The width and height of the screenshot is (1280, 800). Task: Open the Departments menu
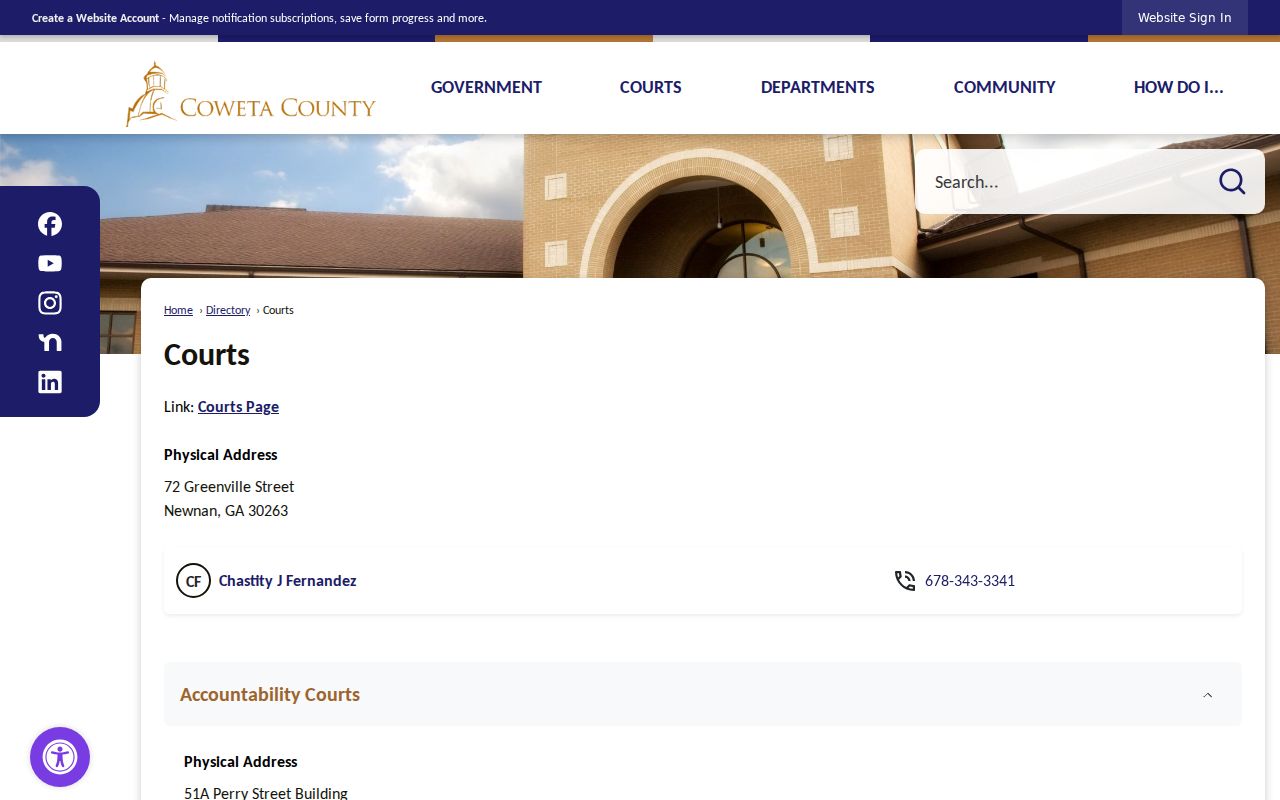coord(818,87)
